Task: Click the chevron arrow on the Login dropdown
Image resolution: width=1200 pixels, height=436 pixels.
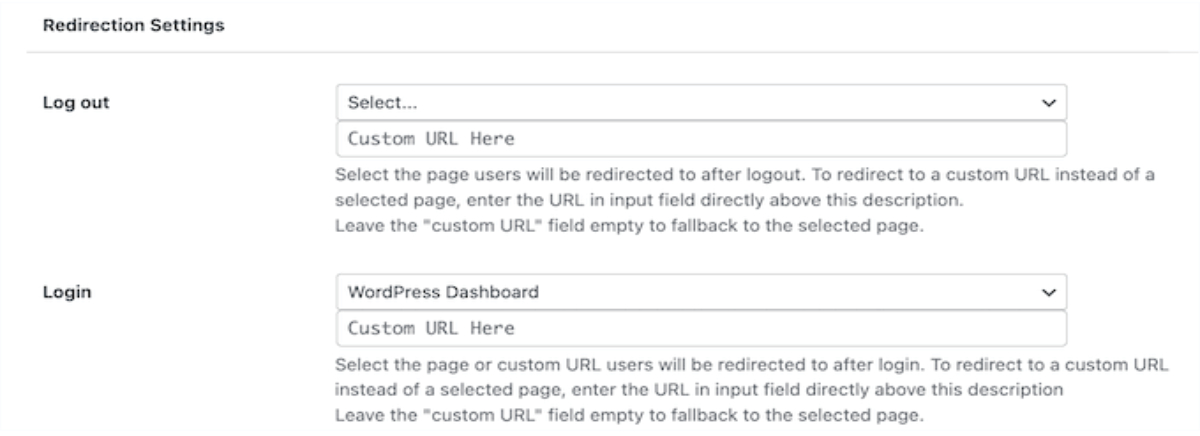Action: (x=1048, y=293)
